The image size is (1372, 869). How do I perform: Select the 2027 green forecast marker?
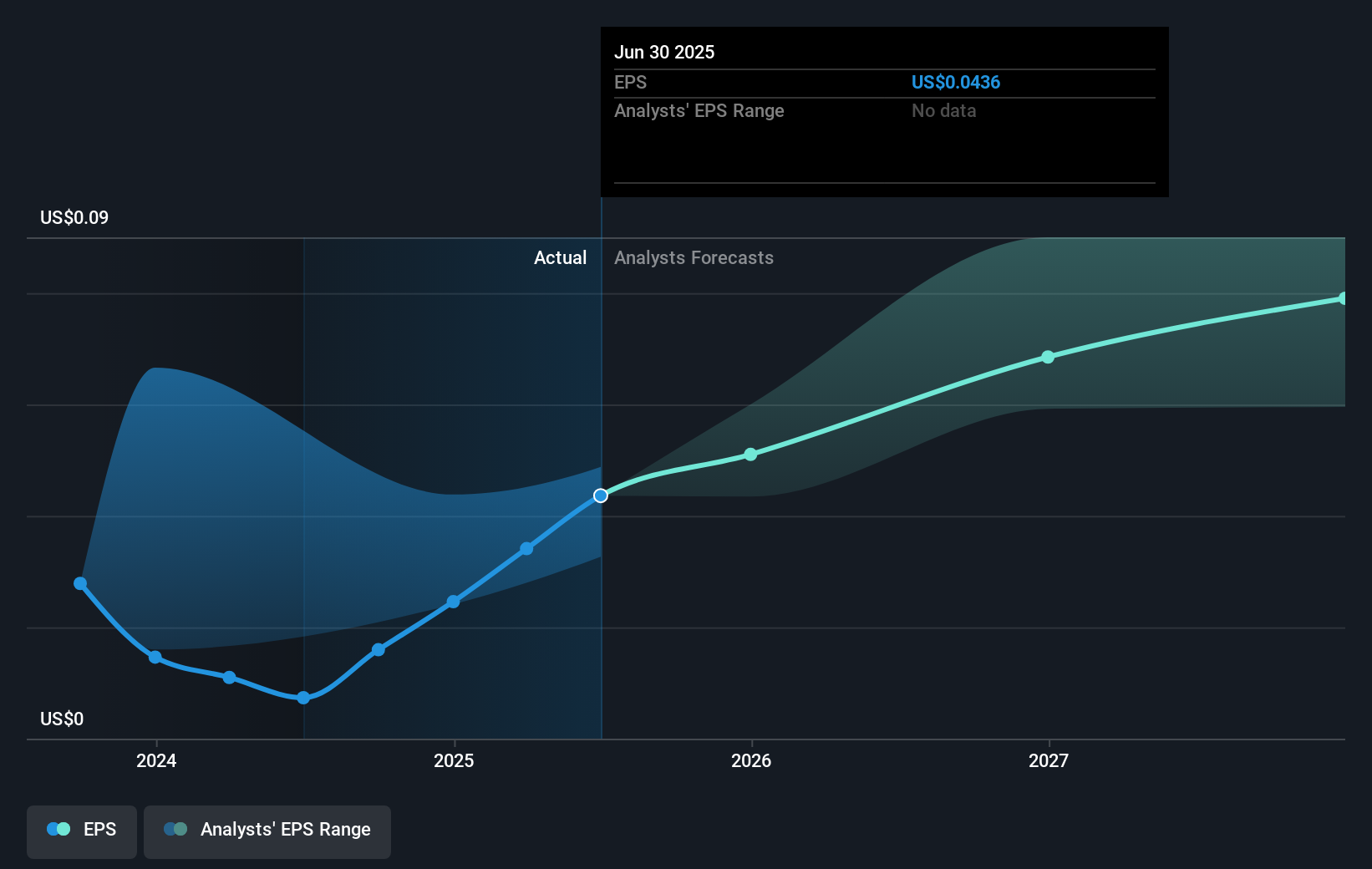1047,357
